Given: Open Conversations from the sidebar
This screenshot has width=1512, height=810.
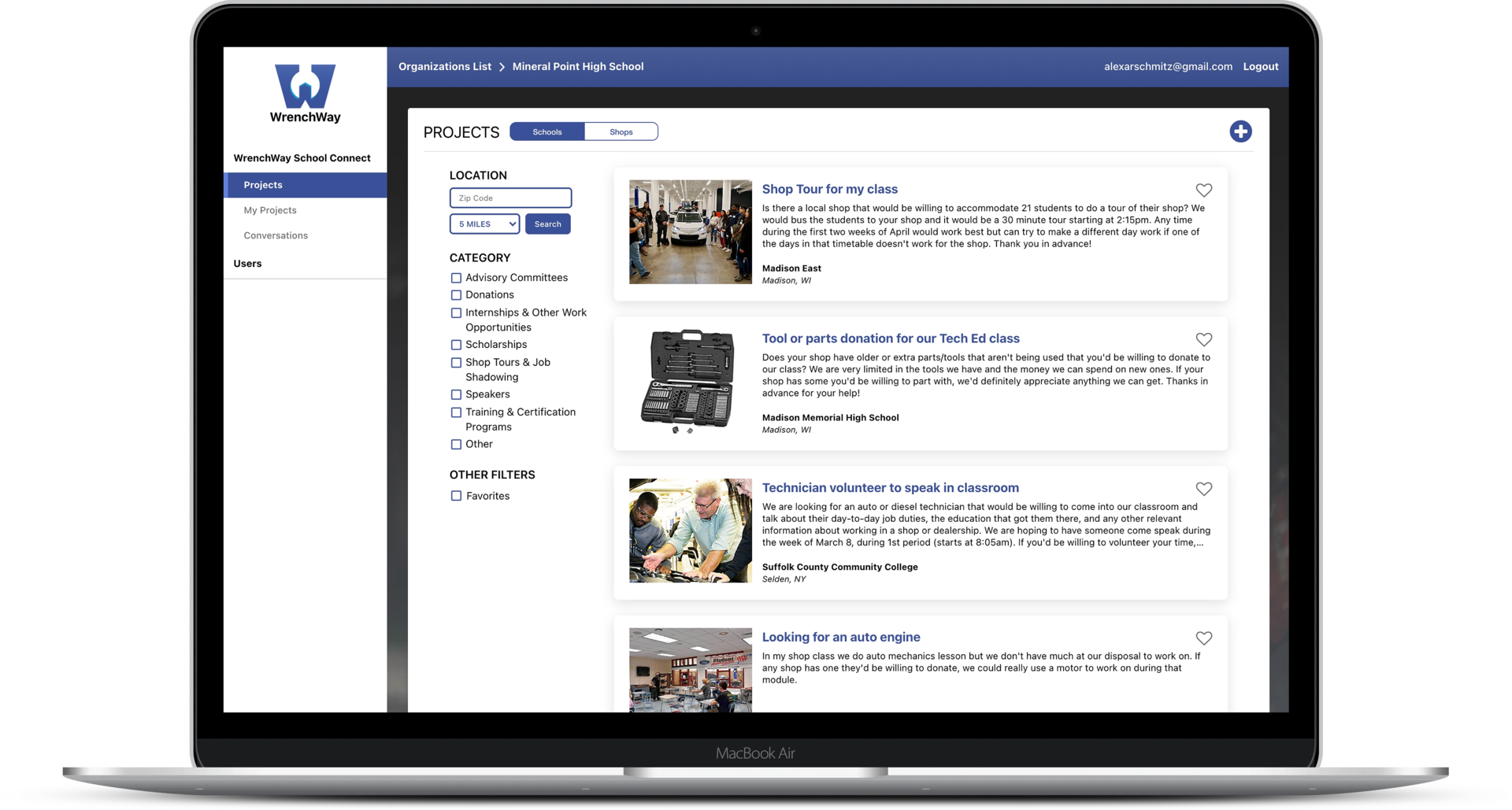Looking at the screenshot, I should click(275, 235).
